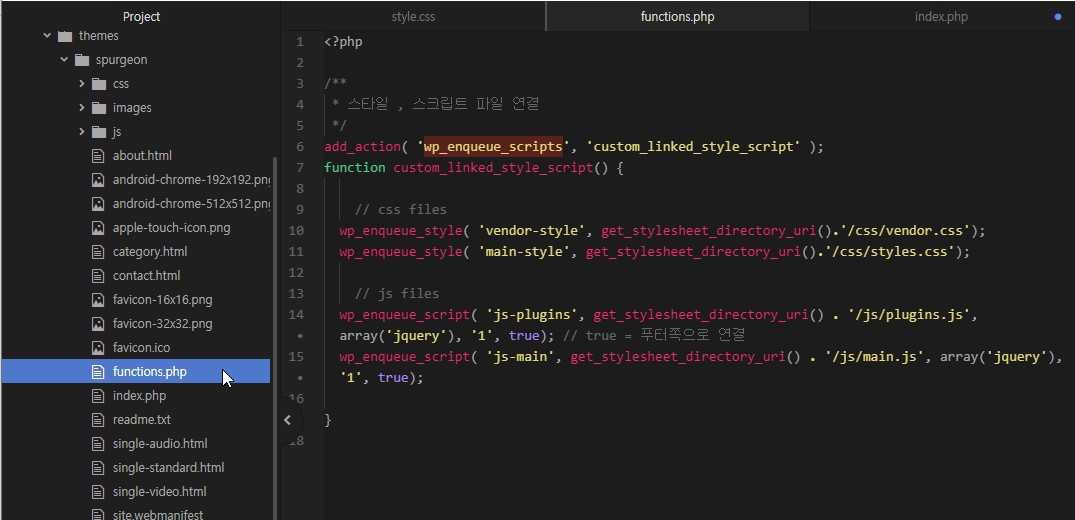The height and width of the screenshot is (520, 1075).
Task: Expand the images folder chevron
Action: point(82,108)
